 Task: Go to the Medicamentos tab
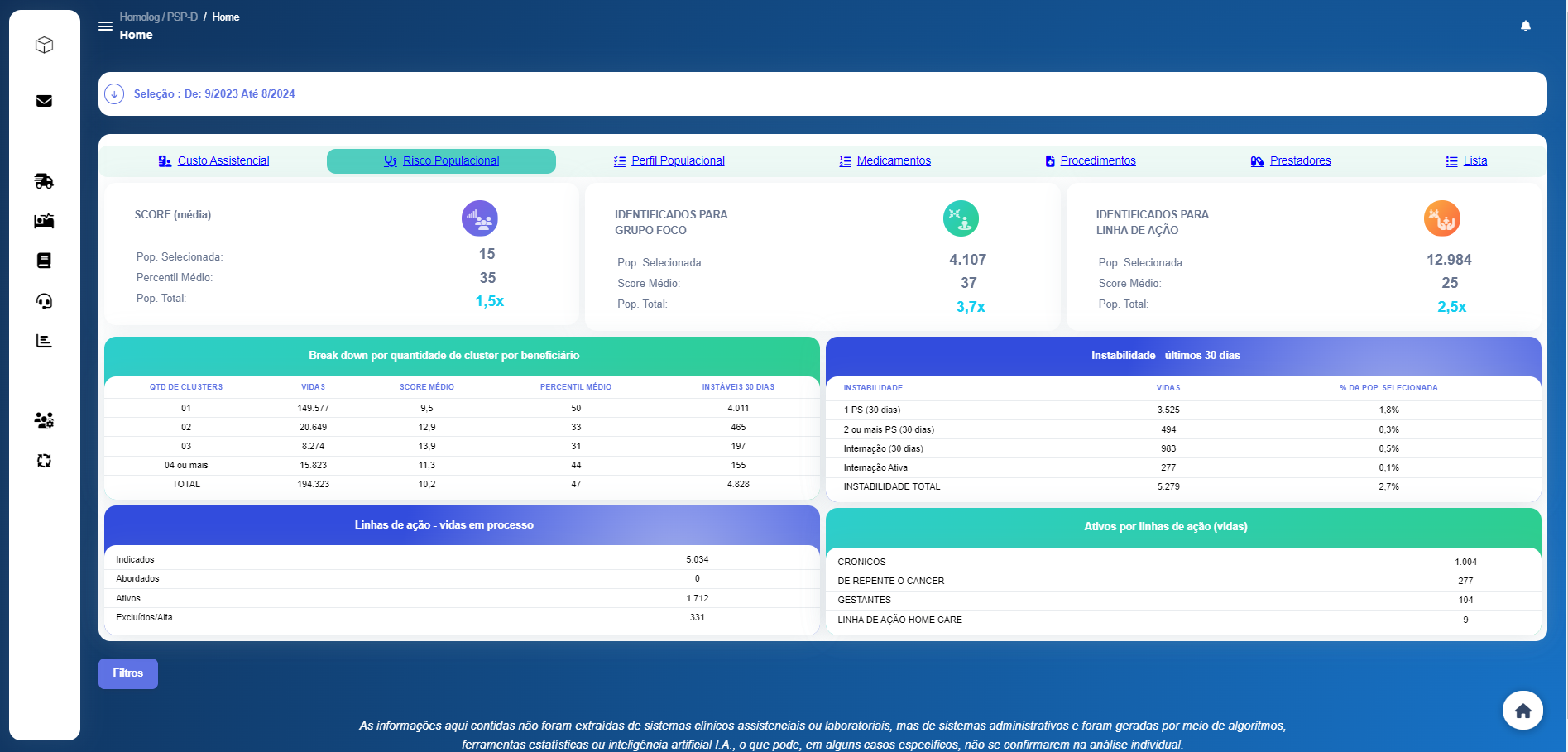(893, 161)
